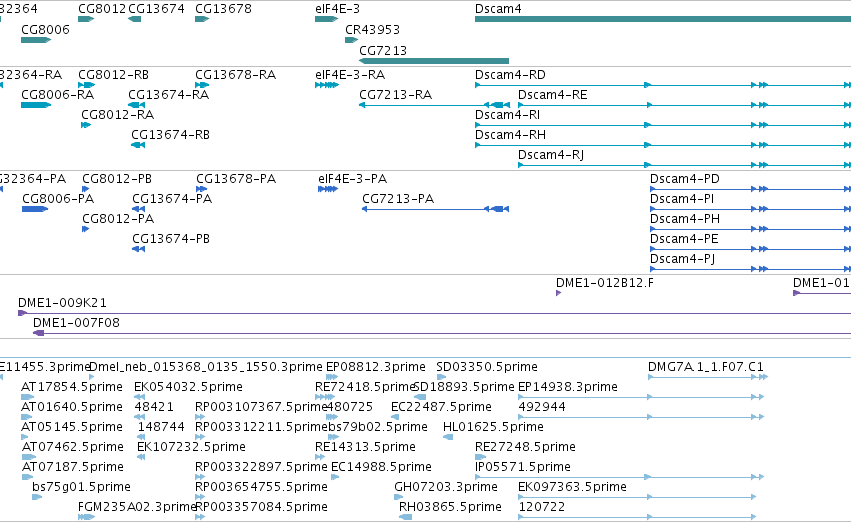Click the CG7213 gene span bar
The image size is (851, 522).
click(x=434, y=61)
